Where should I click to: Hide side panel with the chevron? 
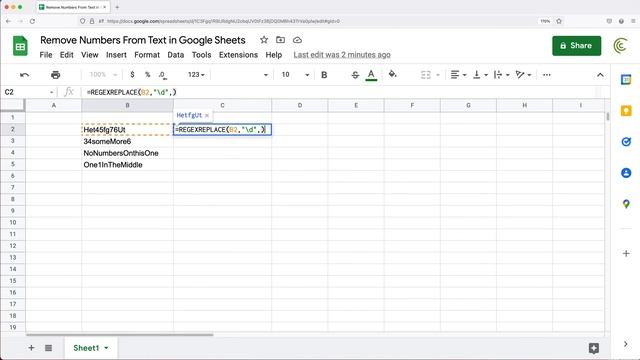pyautogui.click(x=626, y=344)
